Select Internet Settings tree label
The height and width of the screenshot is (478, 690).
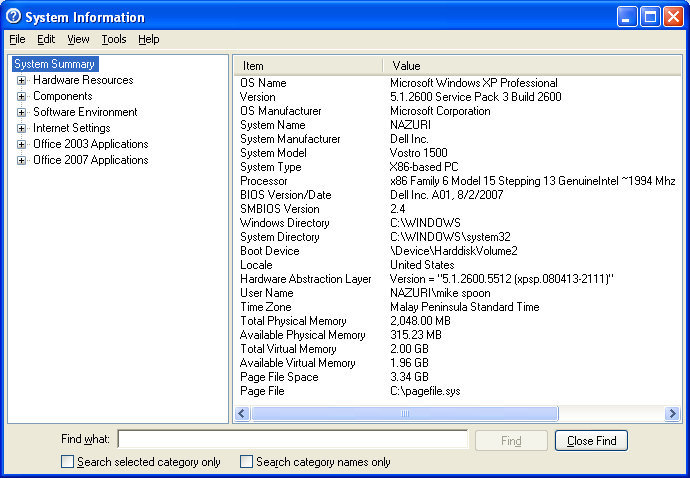pyautogui.click(x=72, y=128)
